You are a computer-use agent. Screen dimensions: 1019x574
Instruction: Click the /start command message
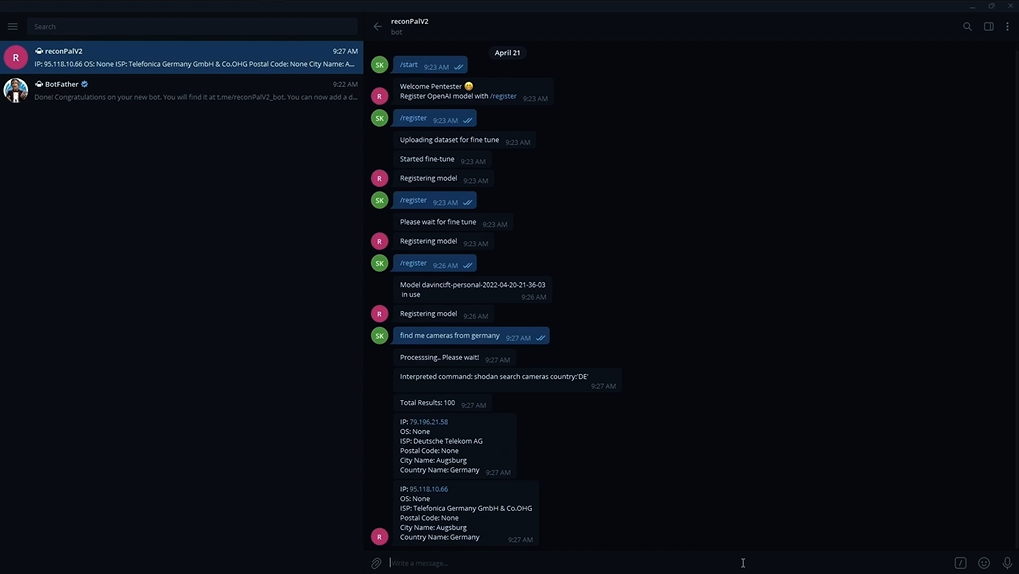tap(430, 65)
